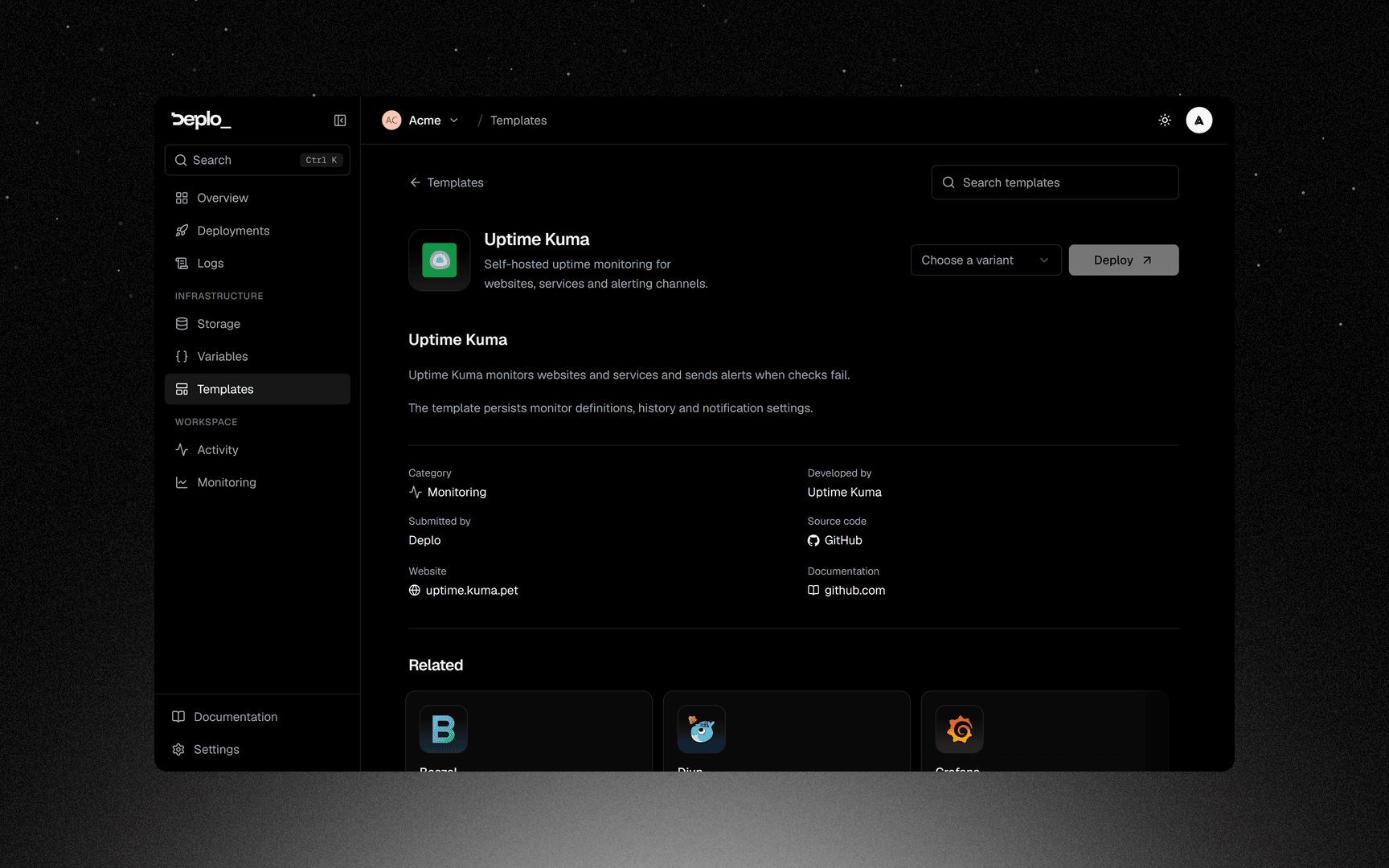Open the sidebar Search box
This screenshot has width=1389, height=868.
[257, 160]
